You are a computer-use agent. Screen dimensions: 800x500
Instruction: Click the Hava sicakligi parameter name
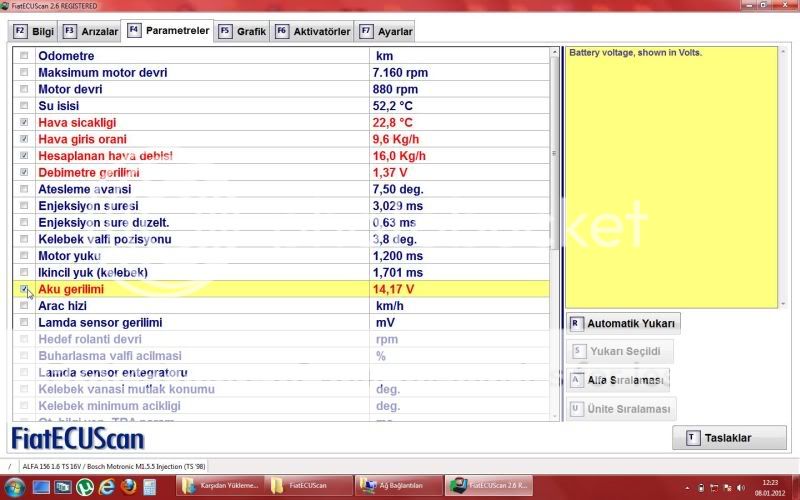(x=77, y=122)
